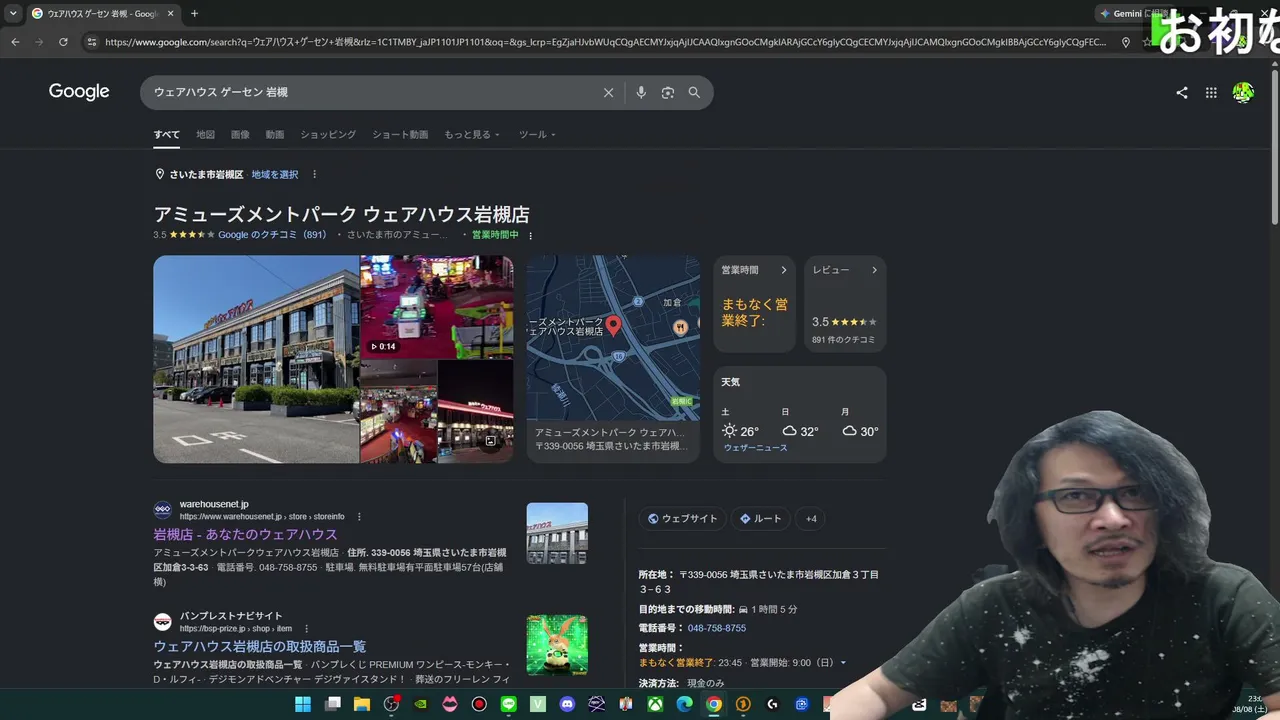Screen dimensions: 1280x720
Task: Expand business hours dropdown arrow after 9:00（日）
Action: pos(843,663)
